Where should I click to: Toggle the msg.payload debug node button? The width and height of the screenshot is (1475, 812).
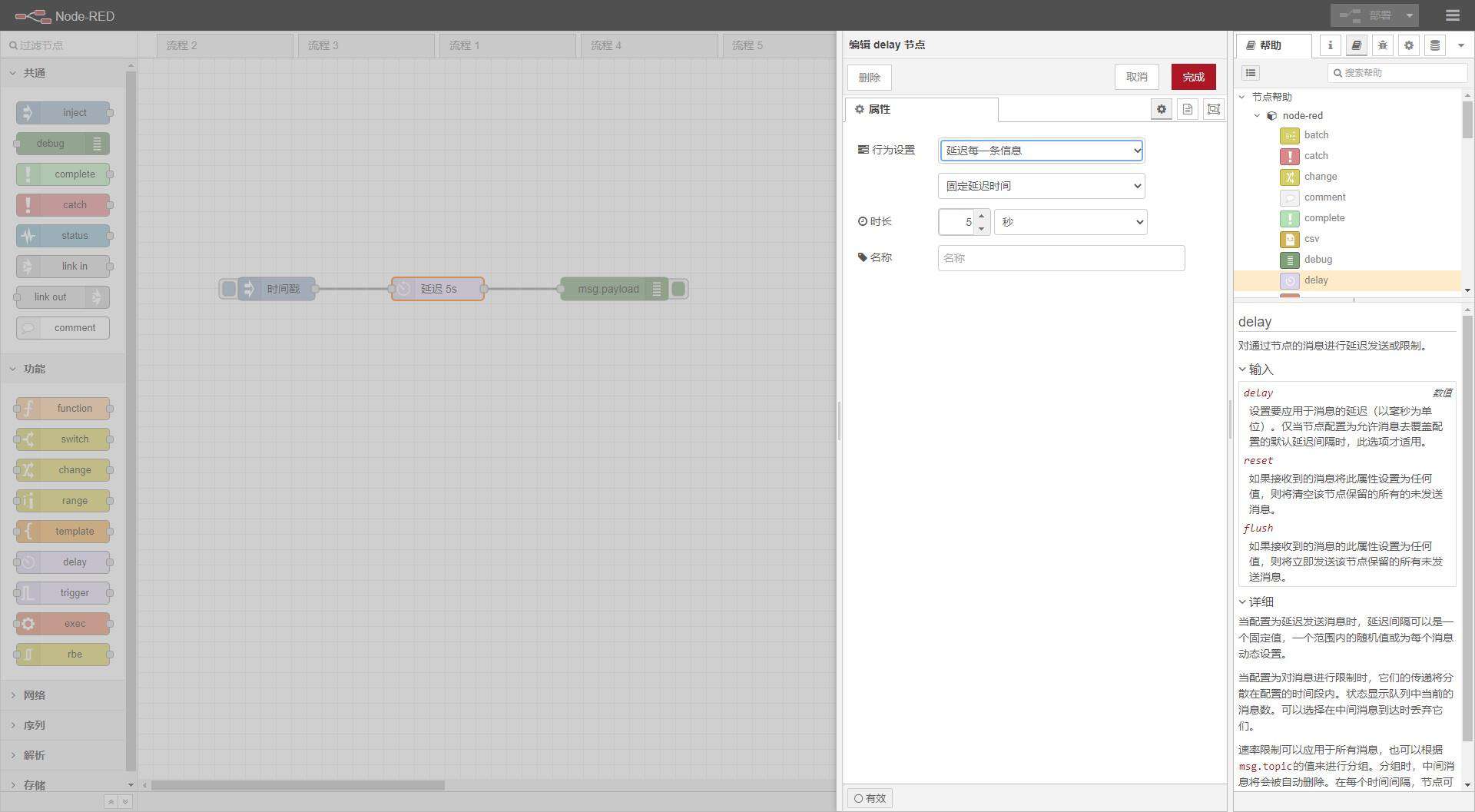(x=678, y=289)
